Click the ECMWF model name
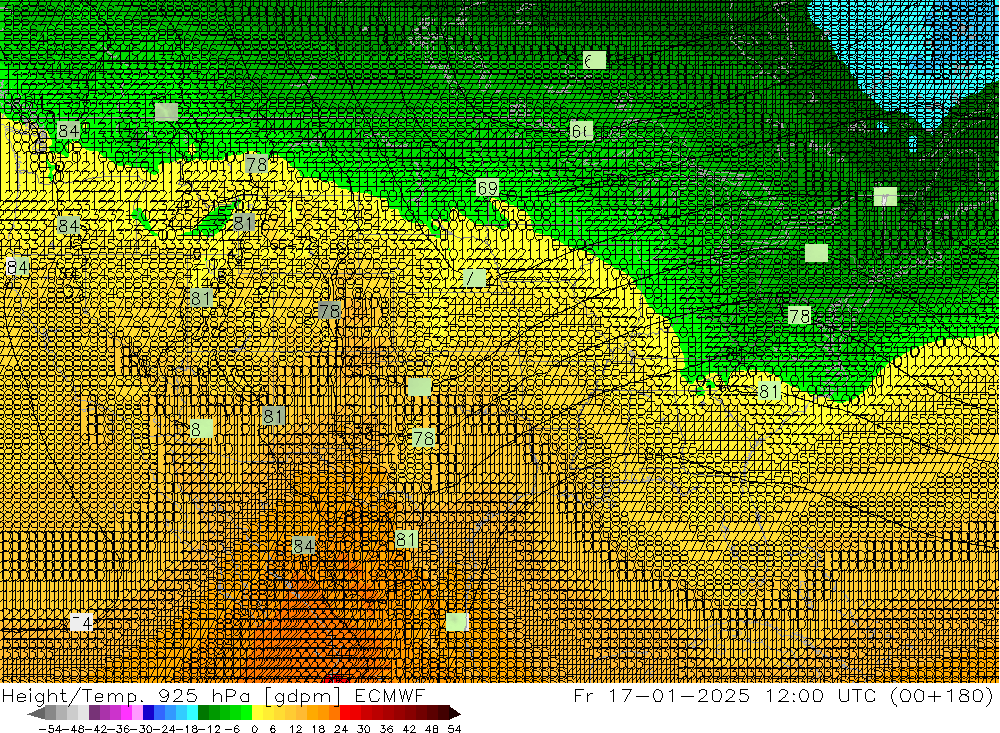 [x=389, y=695]
